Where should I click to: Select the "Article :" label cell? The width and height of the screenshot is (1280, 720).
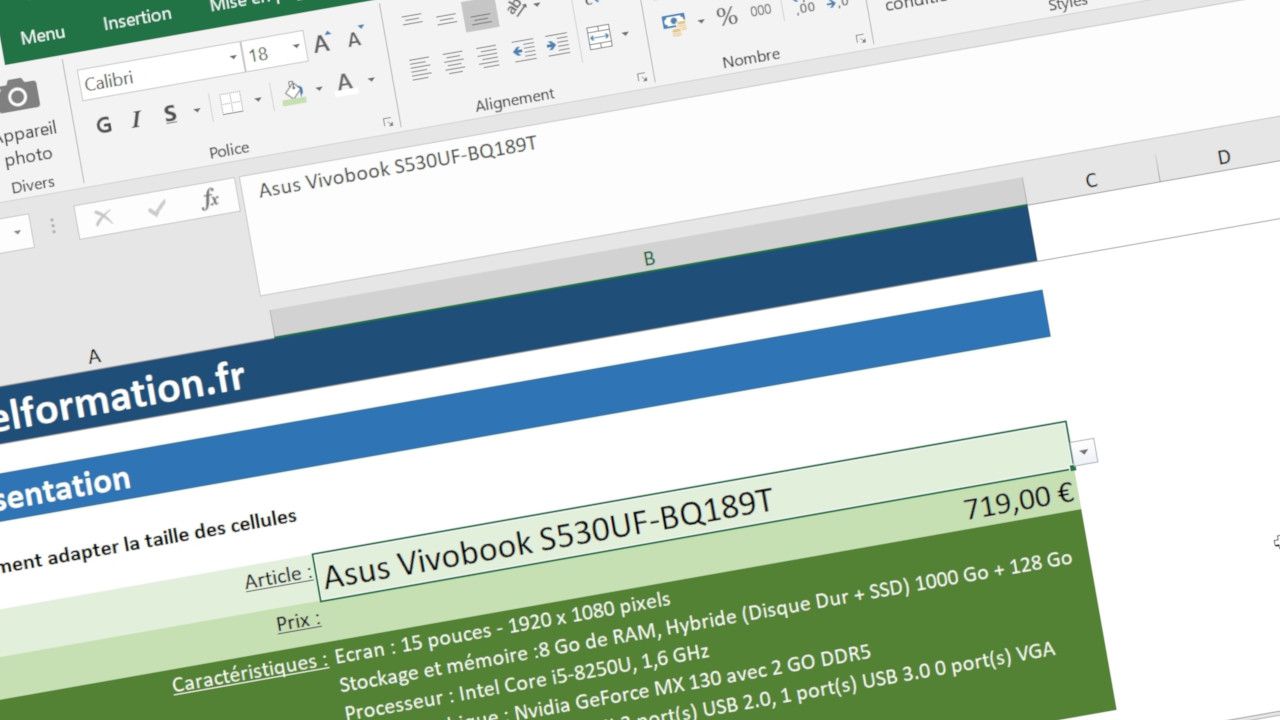point(279,577)
